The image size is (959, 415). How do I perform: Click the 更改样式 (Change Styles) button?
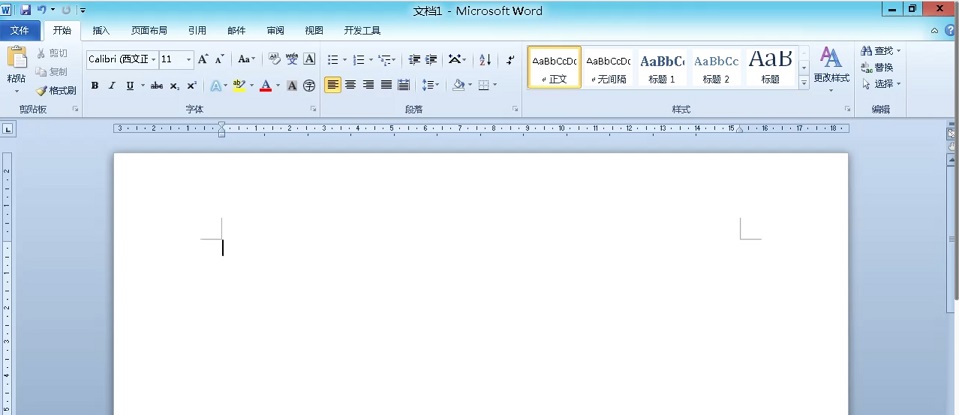(x=831, y=67)
